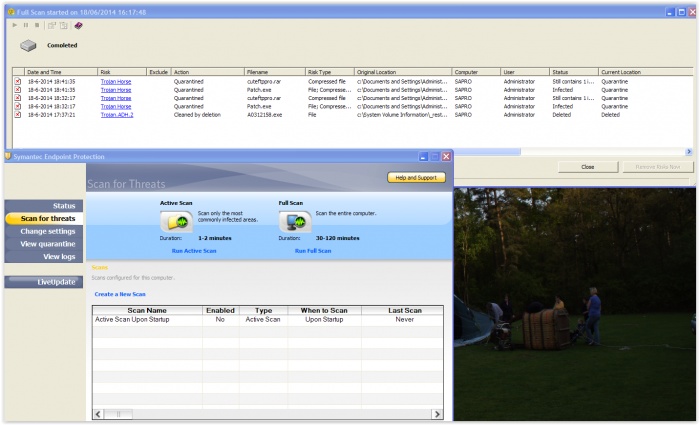Select Change settings in the sidebar
Image resolution: width=700 pixels, height=425 pixels.
(x=48, y=231)
